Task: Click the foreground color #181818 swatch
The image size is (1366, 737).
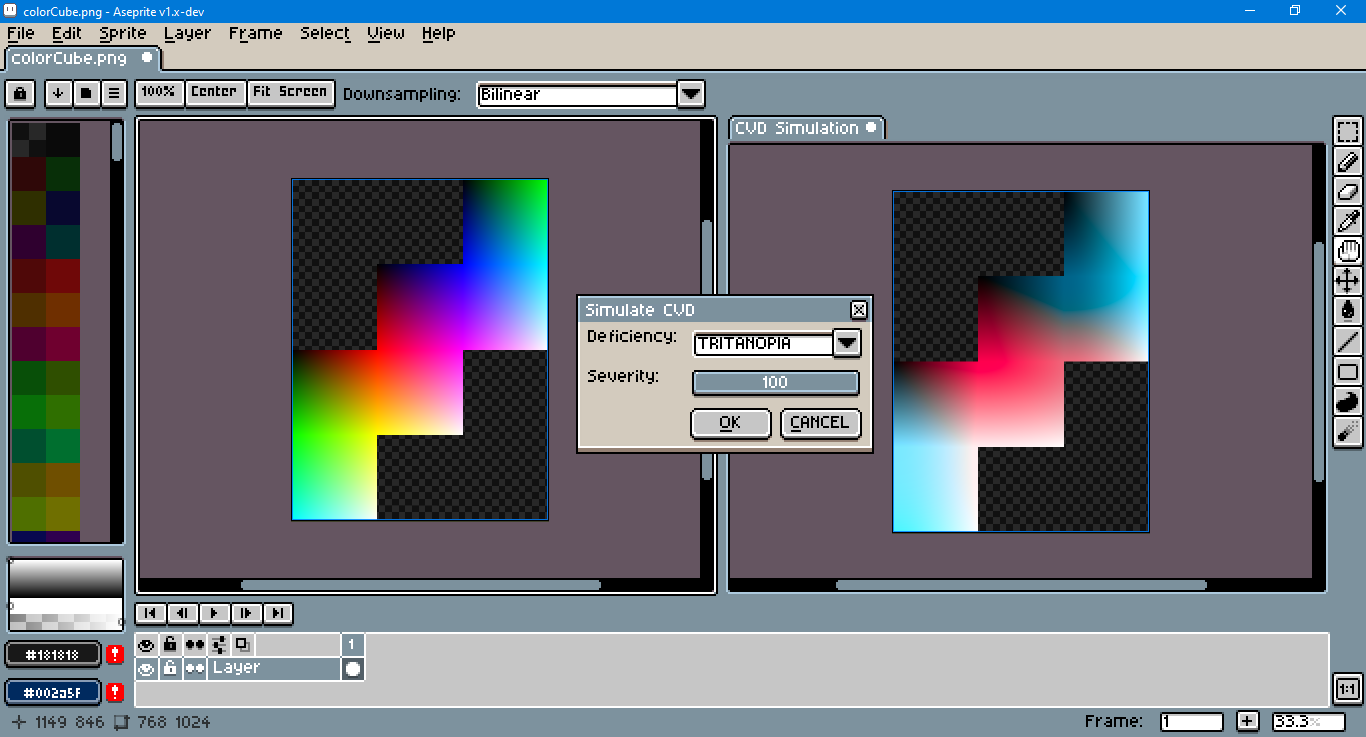Action: click(x=53, y=655)
